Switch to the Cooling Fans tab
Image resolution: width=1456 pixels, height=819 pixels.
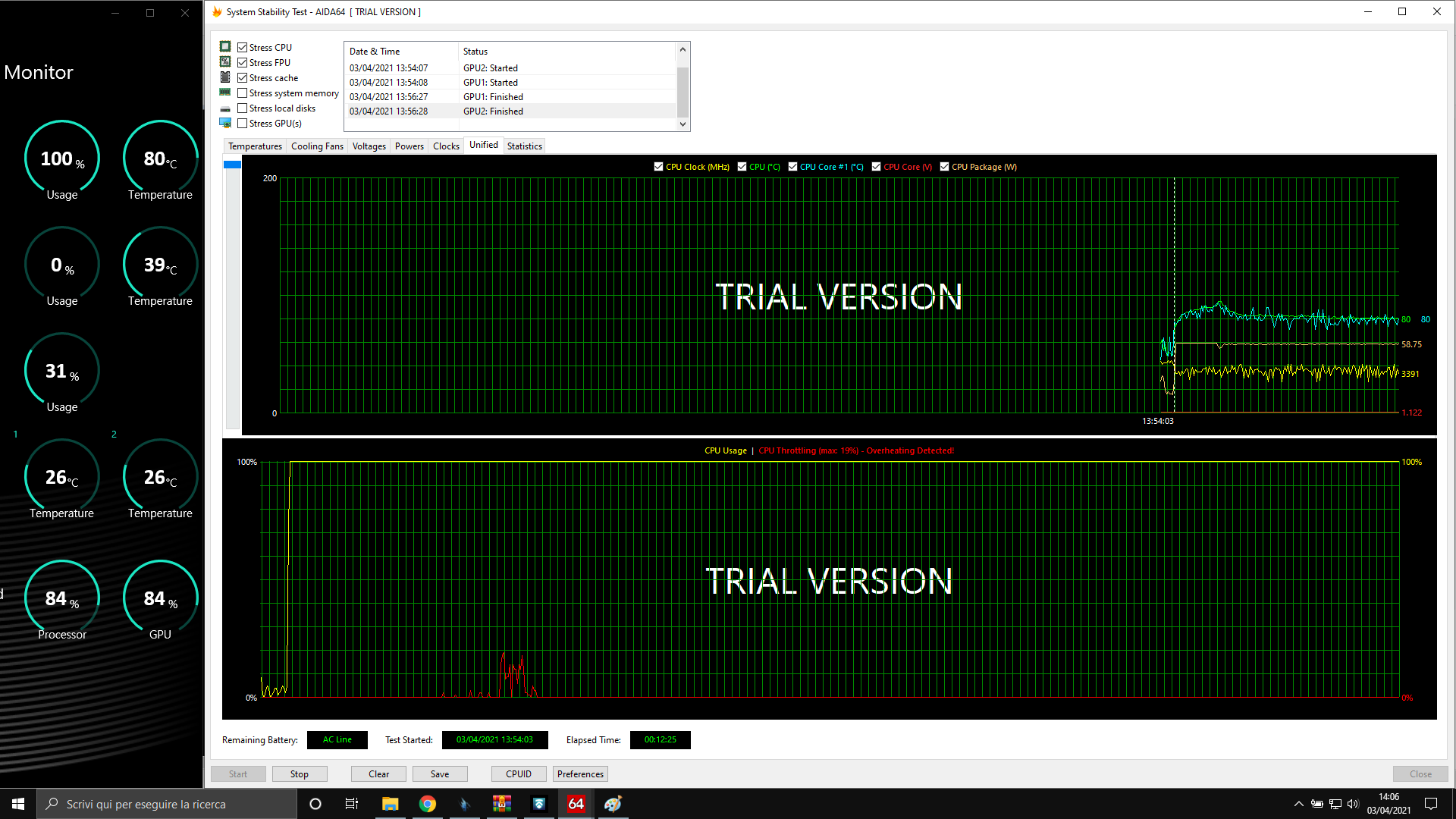[x=317, y=146]
